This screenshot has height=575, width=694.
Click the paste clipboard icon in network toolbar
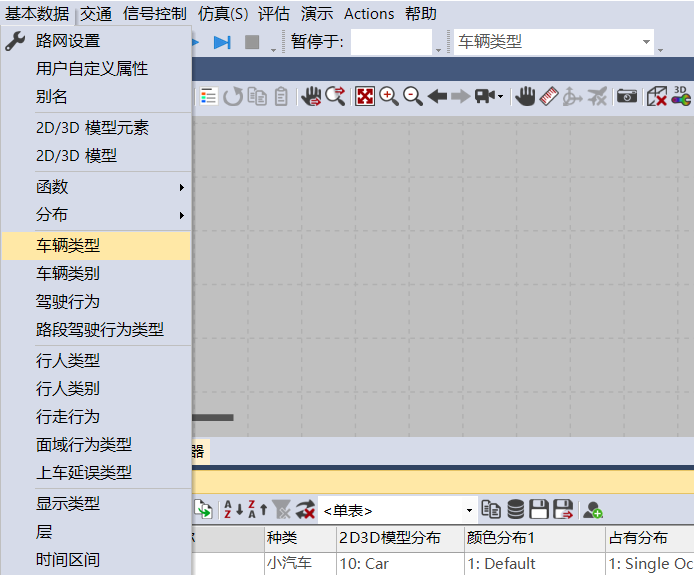[x=281, y=96]
